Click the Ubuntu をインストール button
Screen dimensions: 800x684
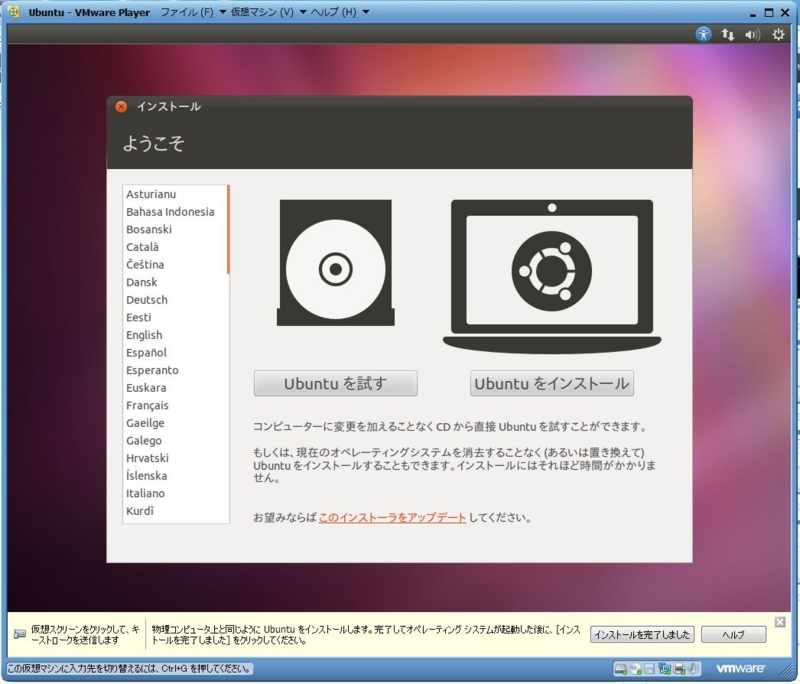coord(553,384)
